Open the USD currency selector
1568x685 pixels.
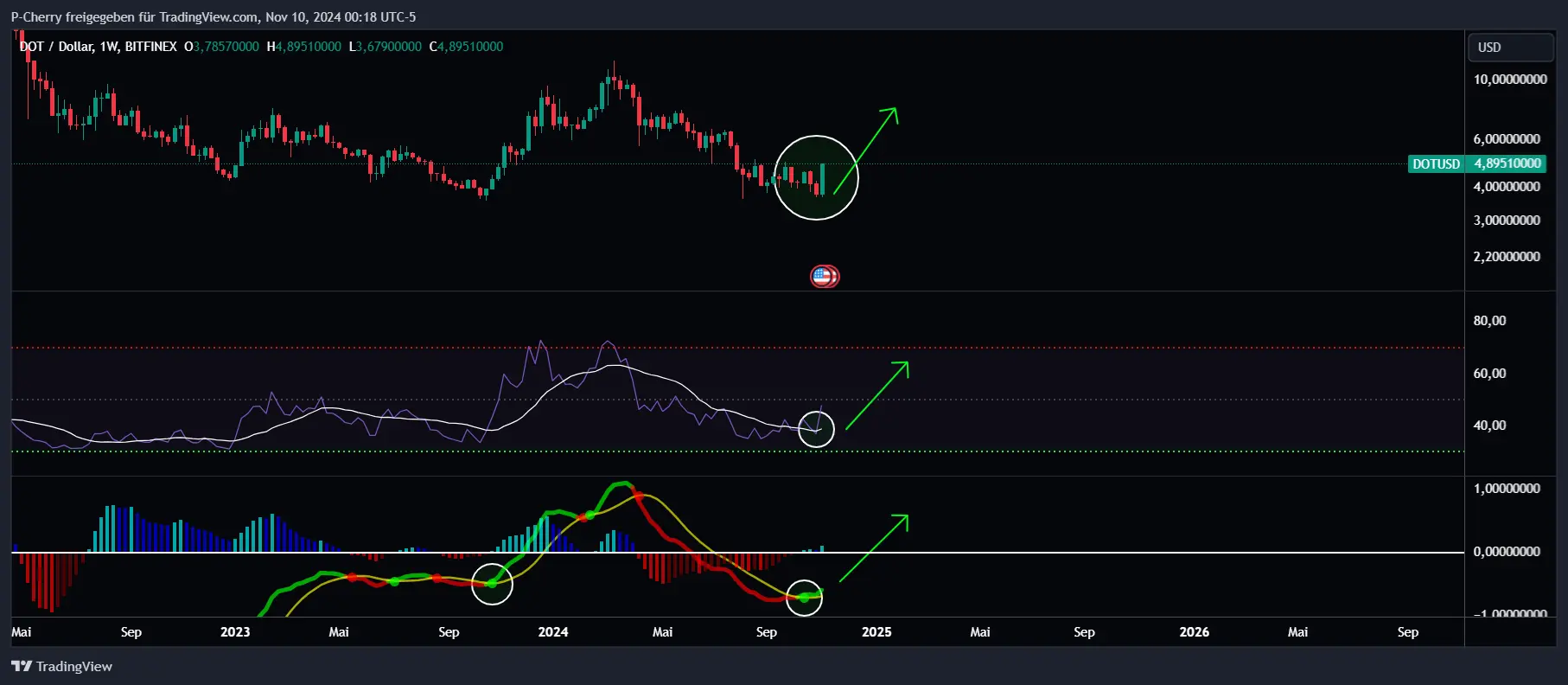click(x=1510, y=48)
